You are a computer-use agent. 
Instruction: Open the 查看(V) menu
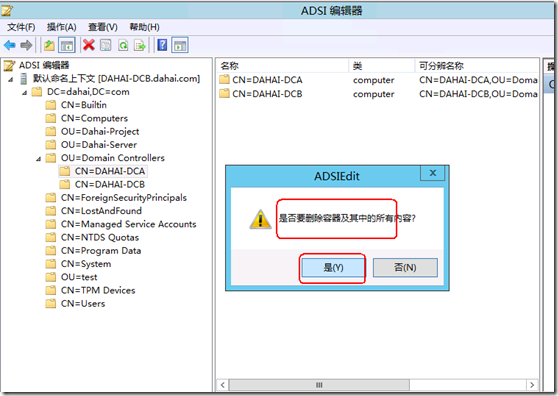[x=103, y=27]
